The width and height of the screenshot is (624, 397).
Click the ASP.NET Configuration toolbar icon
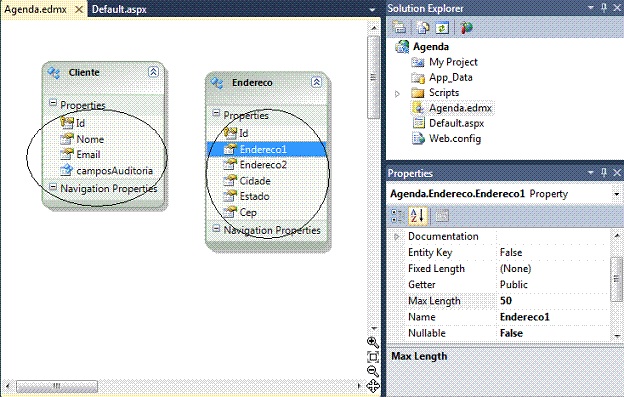[466, 27]
